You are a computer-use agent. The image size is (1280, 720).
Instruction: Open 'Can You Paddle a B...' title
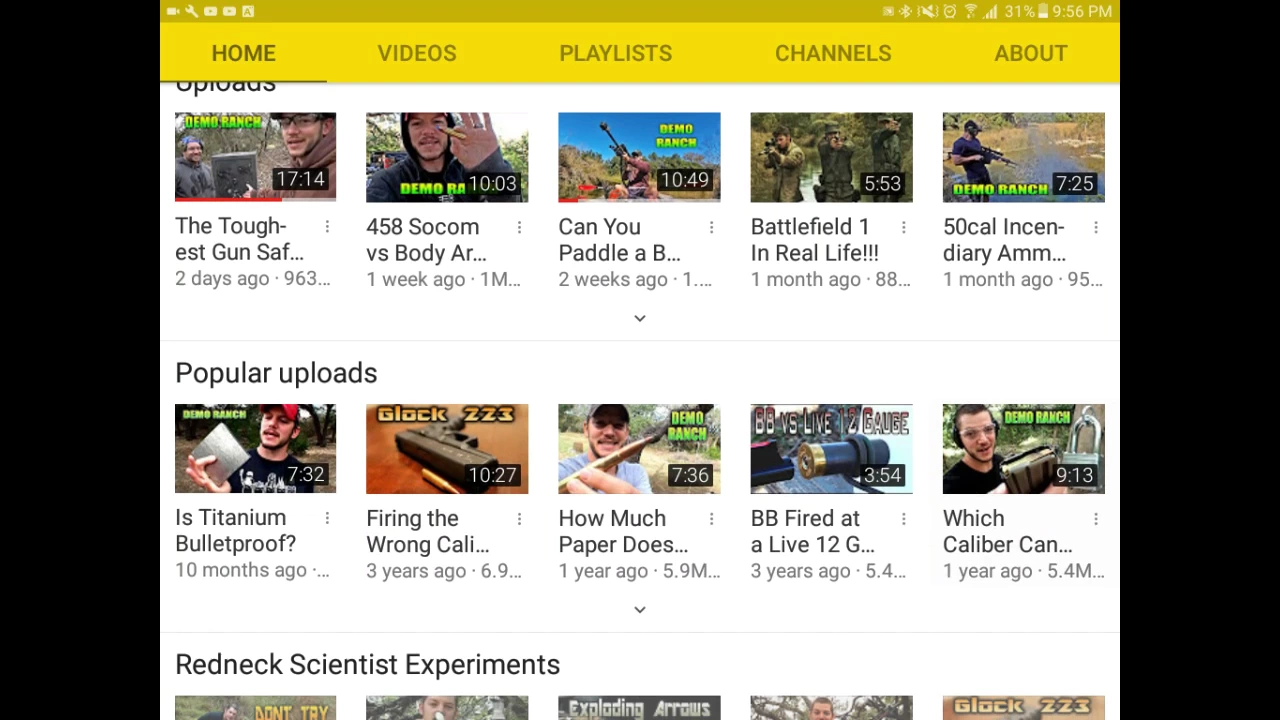tap(619, 240)
